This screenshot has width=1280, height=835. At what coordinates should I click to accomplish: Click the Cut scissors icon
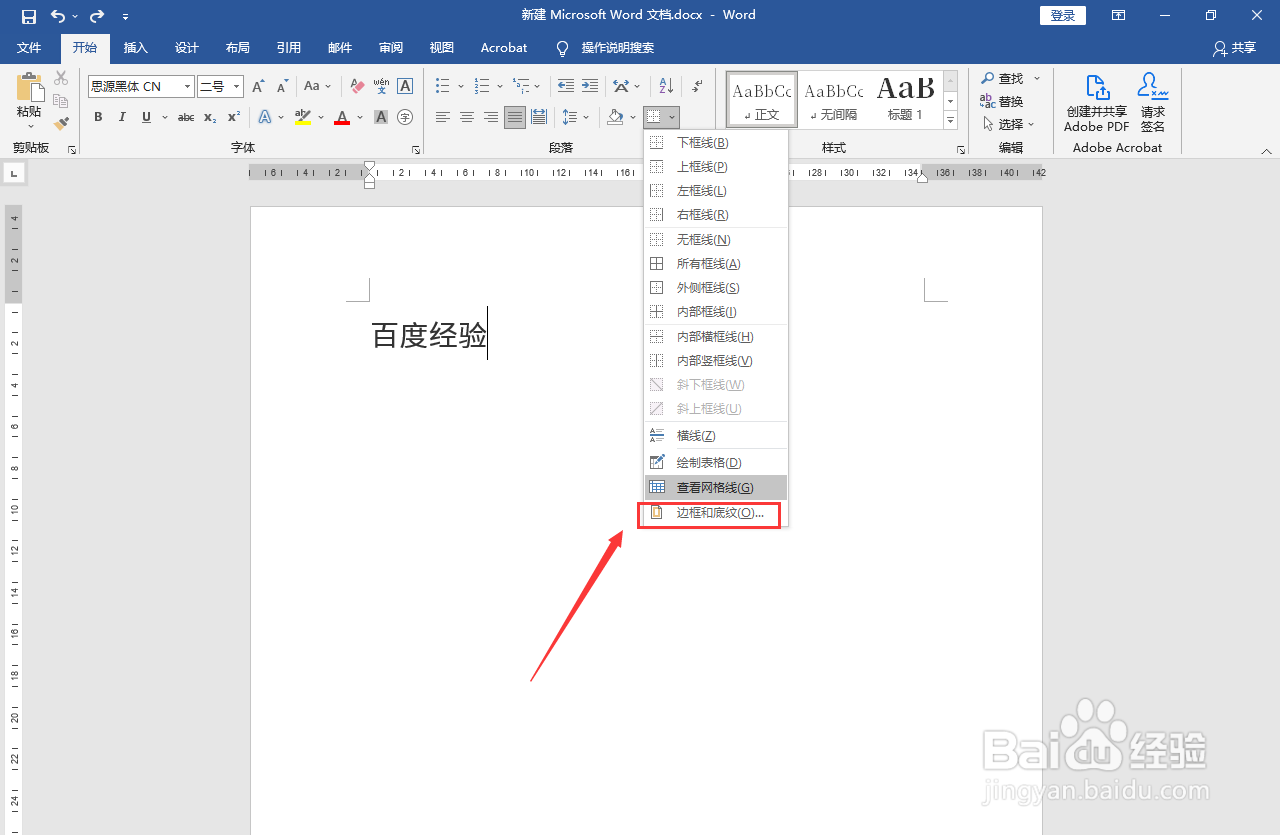point(61,78)
